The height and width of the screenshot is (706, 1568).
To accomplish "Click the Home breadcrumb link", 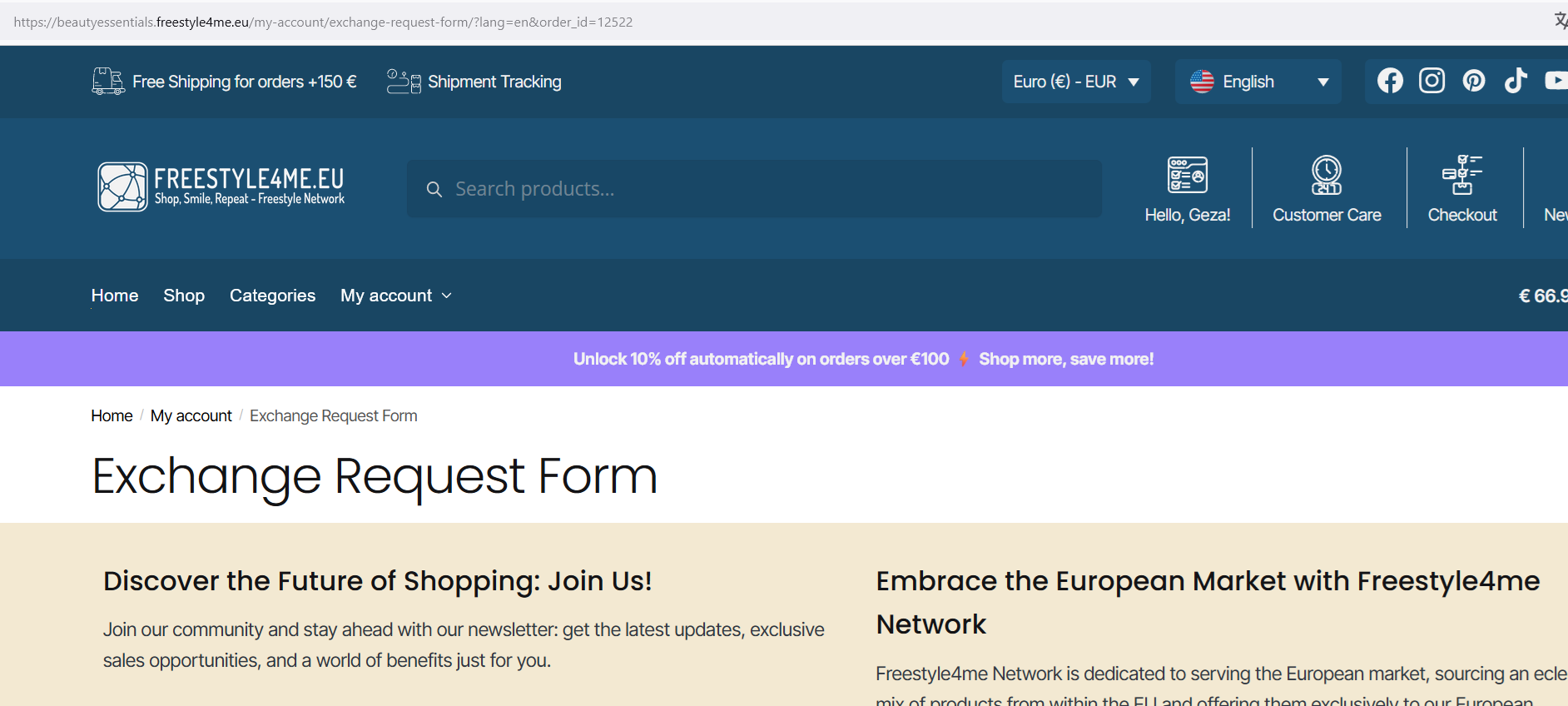I will tap(112, 415).
